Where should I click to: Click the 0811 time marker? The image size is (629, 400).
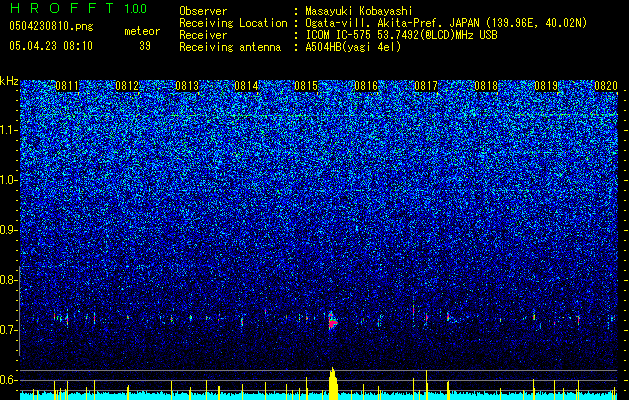(67, 86)
